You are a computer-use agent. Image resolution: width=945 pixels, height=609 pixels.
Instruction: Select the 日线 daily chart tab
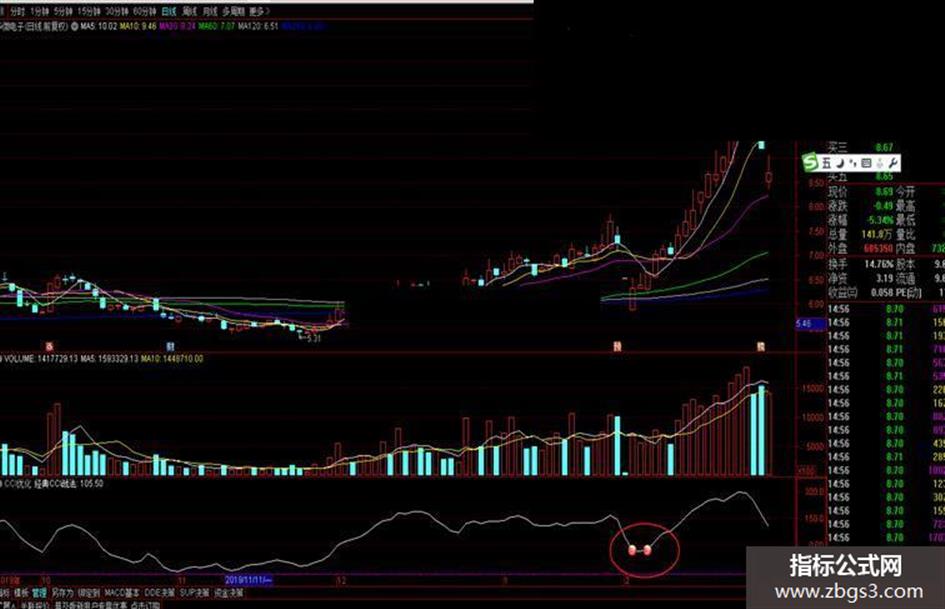[169, 11]
